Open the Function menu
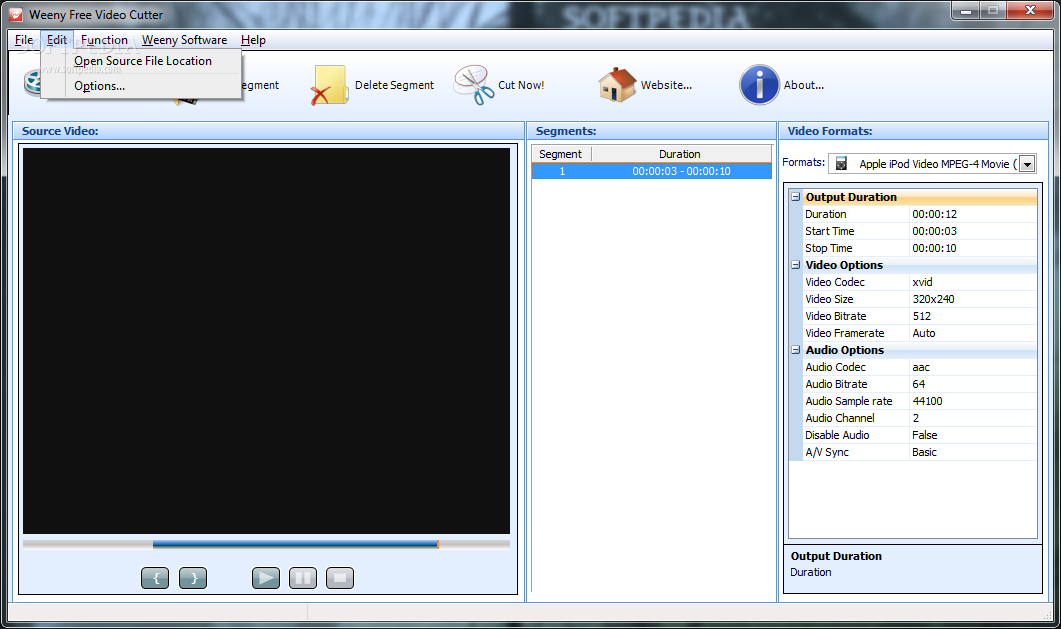Image resolution: width=1061 pixels, height=629 pixels. pyautogui.click(x=104, y=40)
